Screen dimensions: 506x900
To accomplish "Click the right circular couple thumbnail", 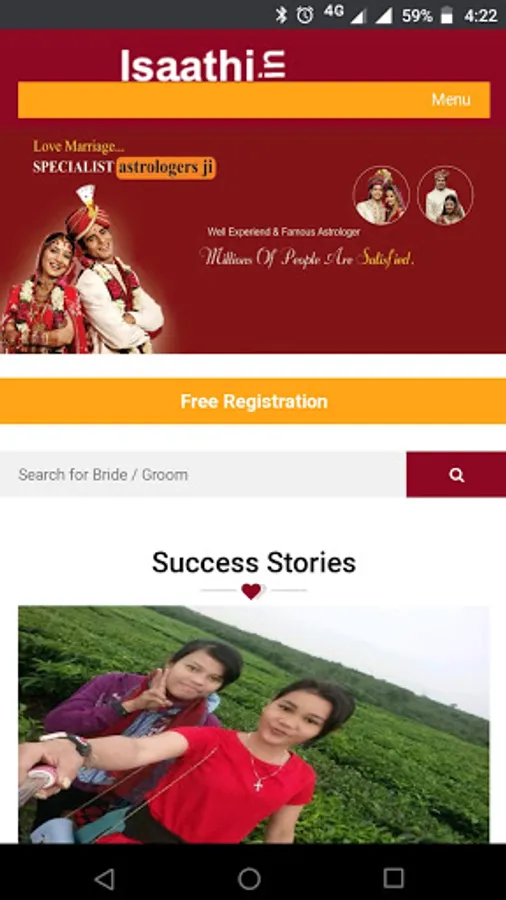I will pos(445,195).
